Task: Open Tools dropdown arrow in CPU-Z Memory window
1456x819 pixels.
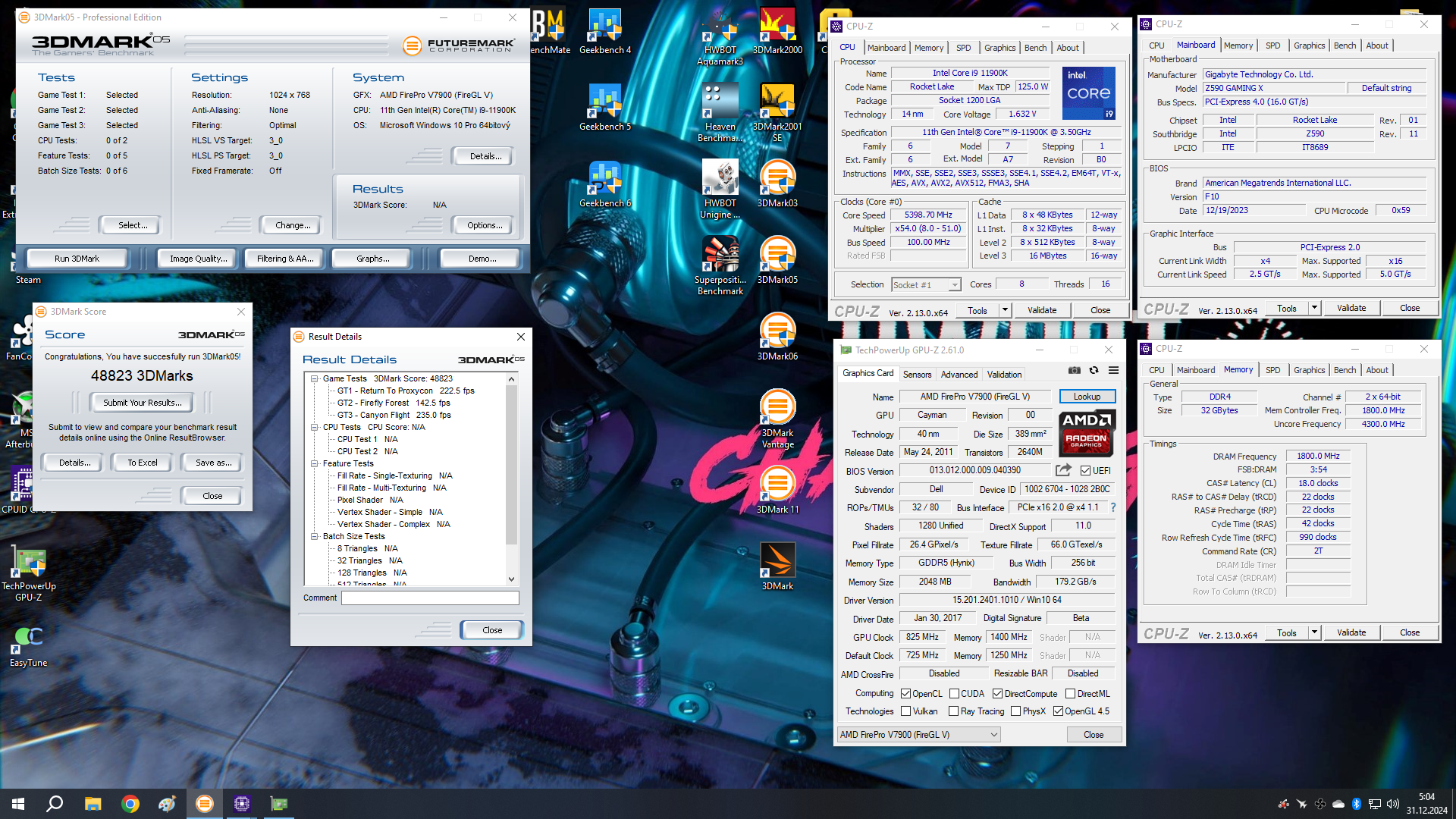Action: coord(1314,632)
